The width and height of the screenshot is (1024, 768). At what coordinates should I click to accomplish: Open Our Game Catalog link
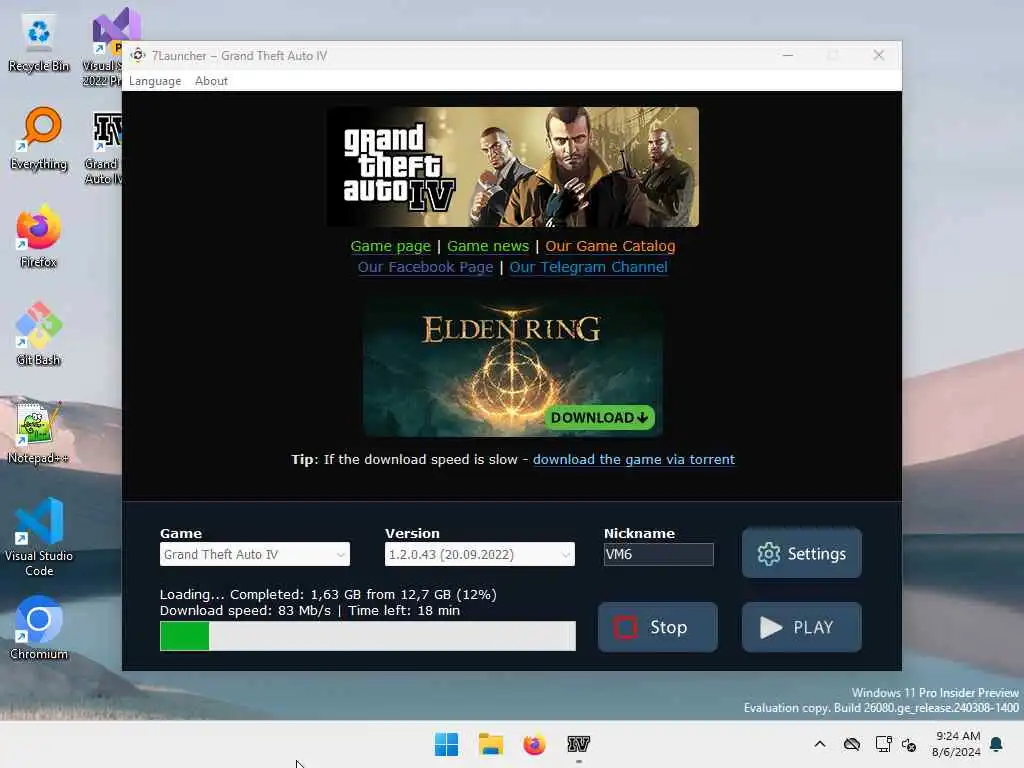[x=610, y=246]
